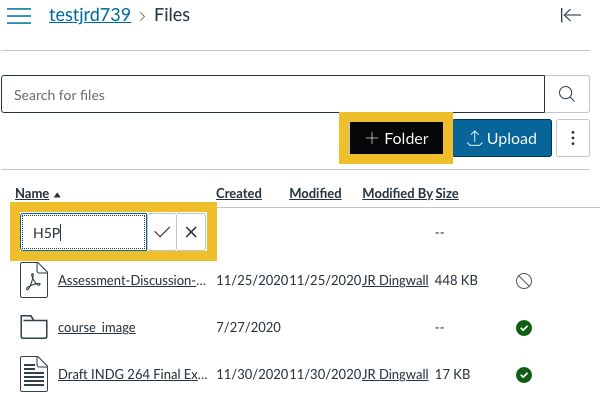This screenshot has width=607, height=399.
Task: Click the course_image folder icon
Action: (x=34, y=327)
